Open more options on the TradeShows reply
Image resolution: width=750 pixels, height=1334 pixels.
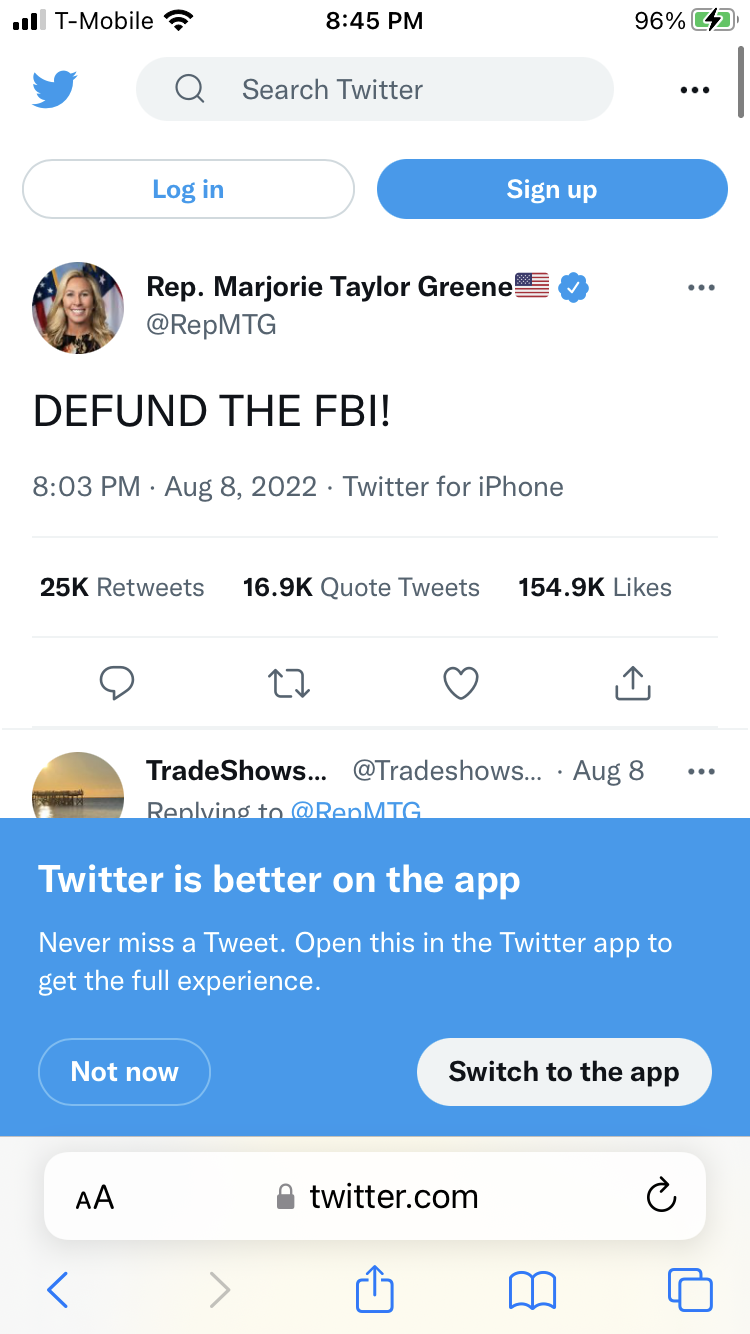(702, 772)
